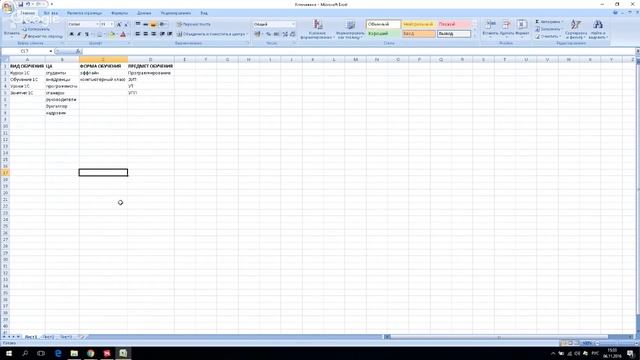This screenshot has width=640, height=360.
Task: Apply the Хороший cell style
Action: [383, 34]
